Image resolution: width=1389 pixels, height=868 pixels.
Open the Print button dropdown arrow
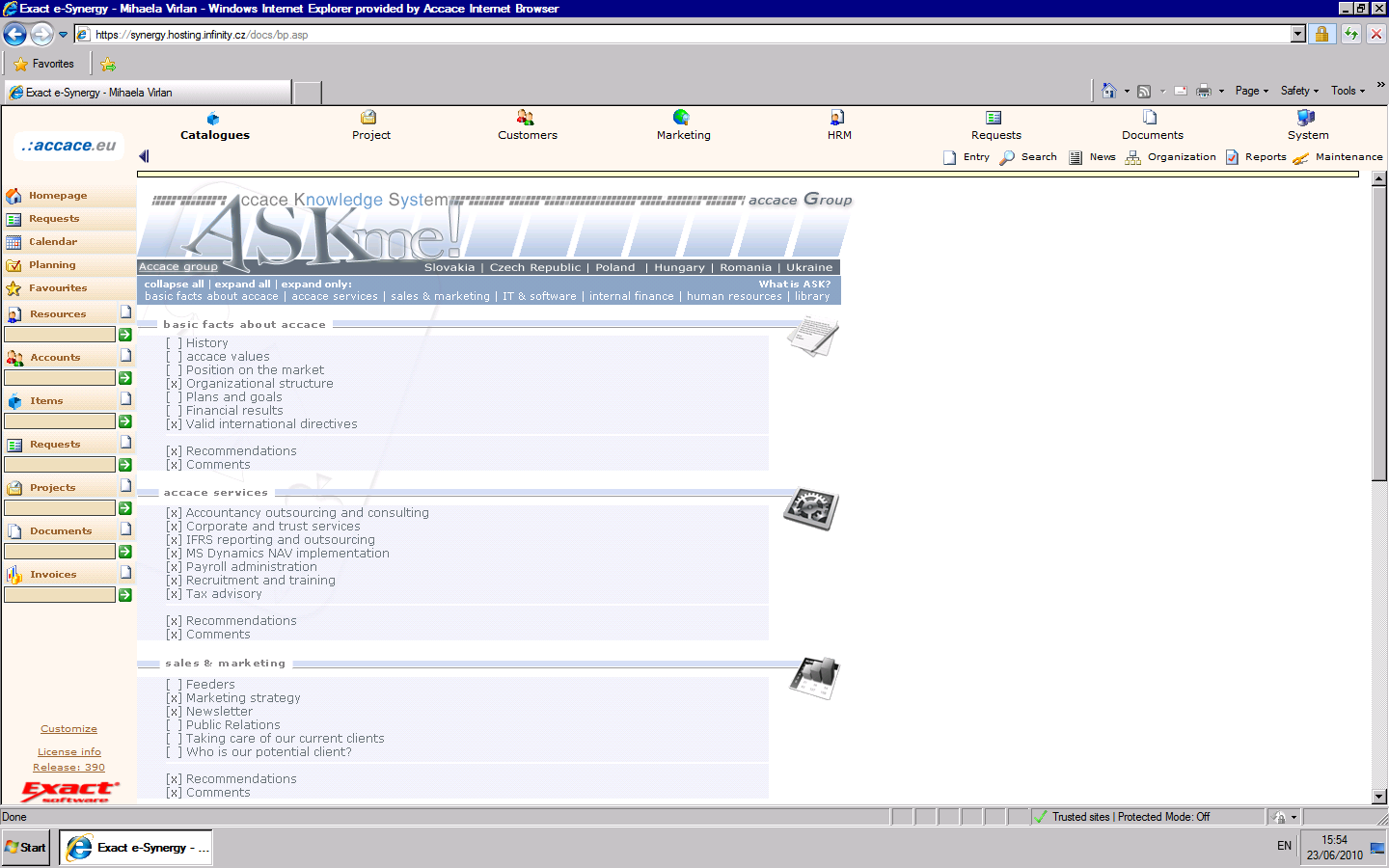pos(1221,92)
